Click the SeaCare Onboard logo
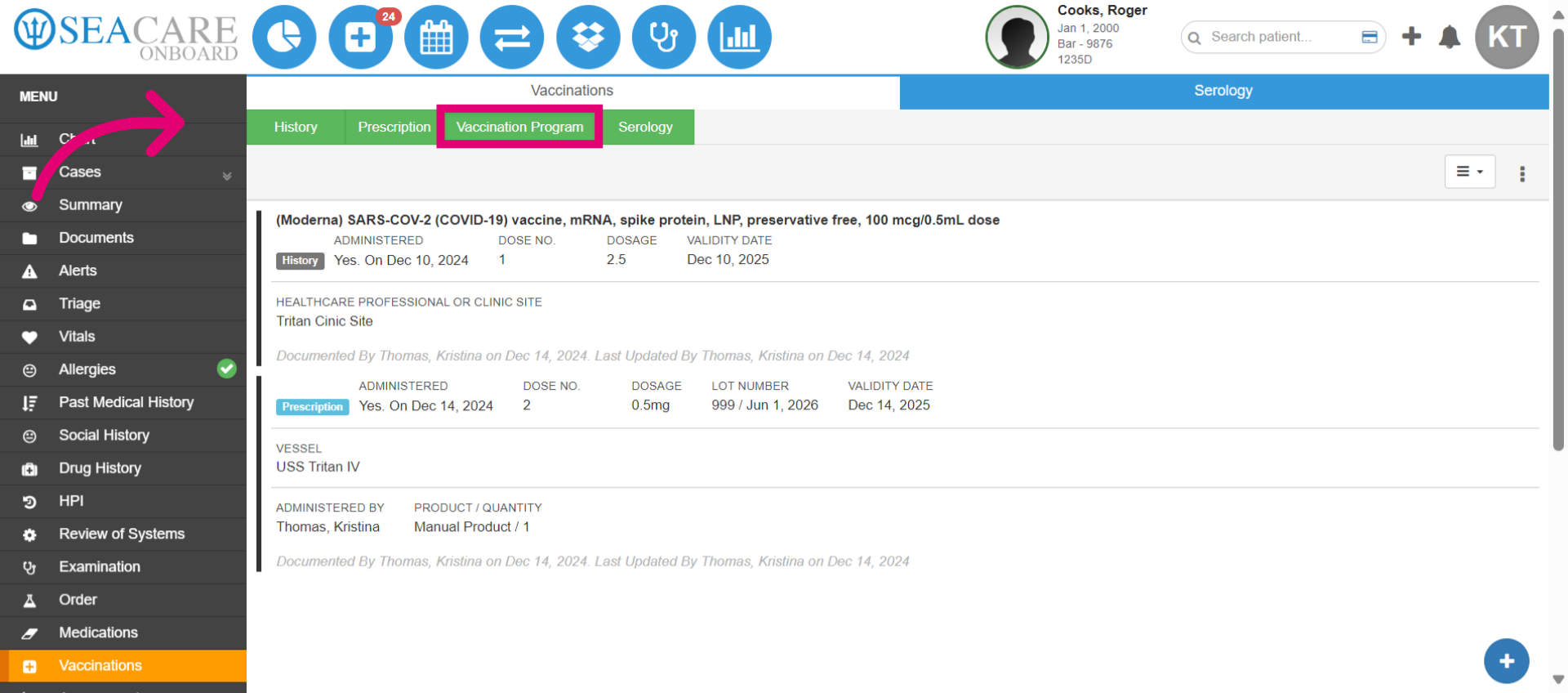This screenshot has width=1568, height=693. coord(126,36)
